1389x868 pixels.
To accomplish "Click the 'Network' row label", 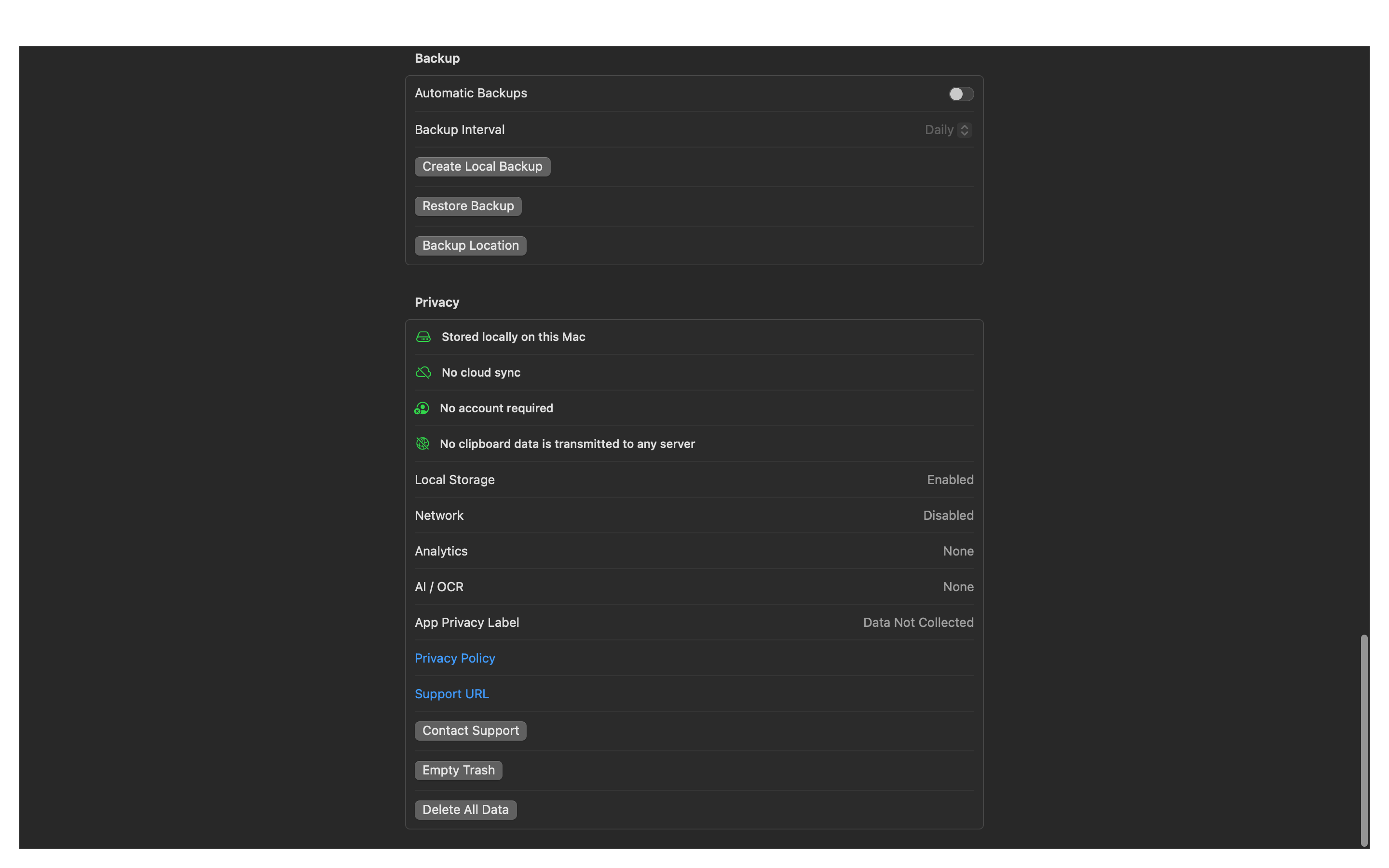I will (439, 515).
